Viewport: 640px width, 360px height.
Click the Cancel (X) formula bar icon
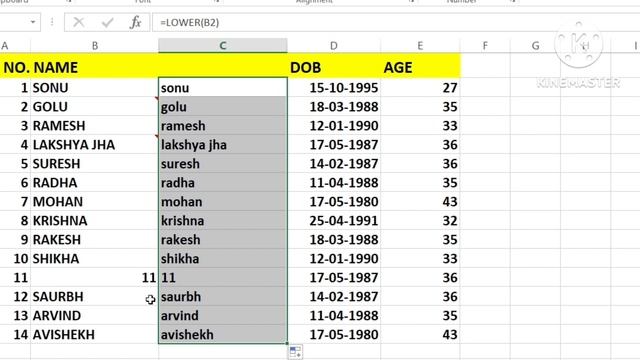click(x=78, y=22)
